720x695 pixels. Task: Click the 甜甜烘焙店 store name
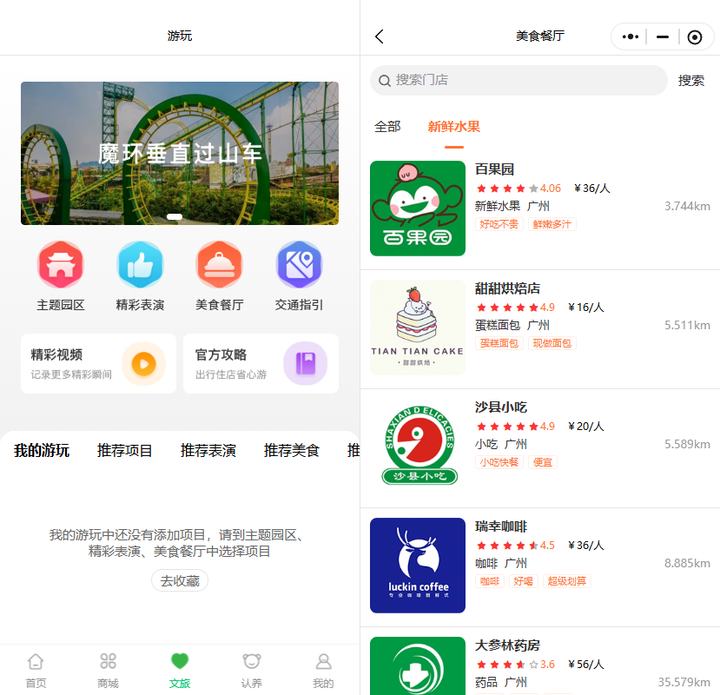click(x=507, y=288)
